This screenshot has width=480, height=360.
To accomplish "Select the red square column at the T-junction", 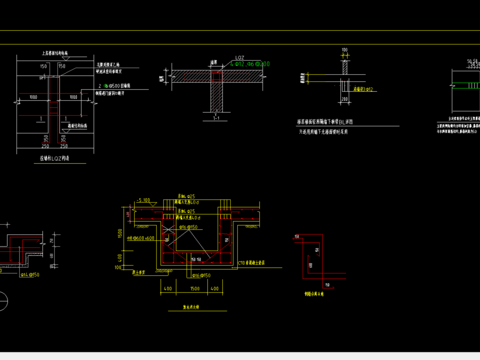I will pos(216,77).
